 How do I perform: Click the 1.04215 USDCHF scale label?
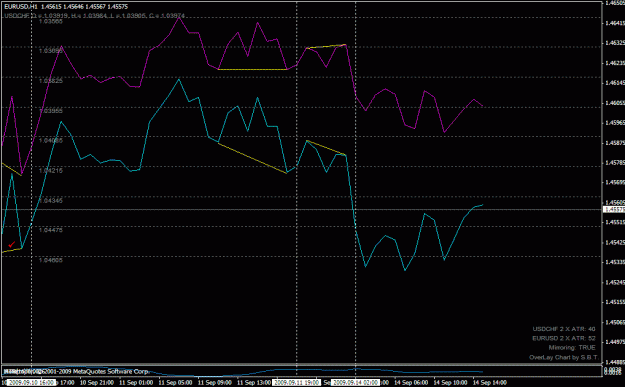coord(51,170)
